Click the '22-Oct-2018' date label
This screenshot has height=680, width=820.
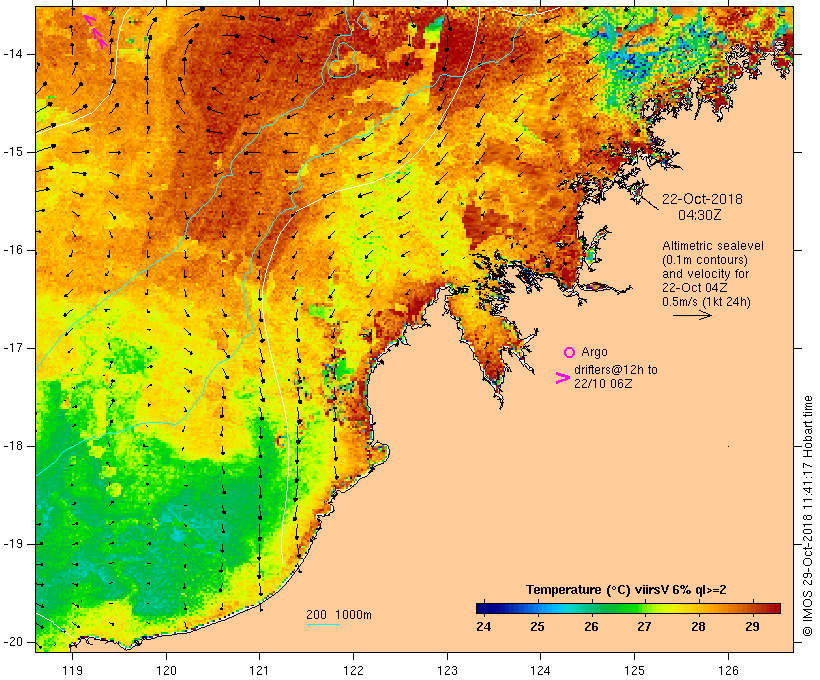[x=702, y=199]
